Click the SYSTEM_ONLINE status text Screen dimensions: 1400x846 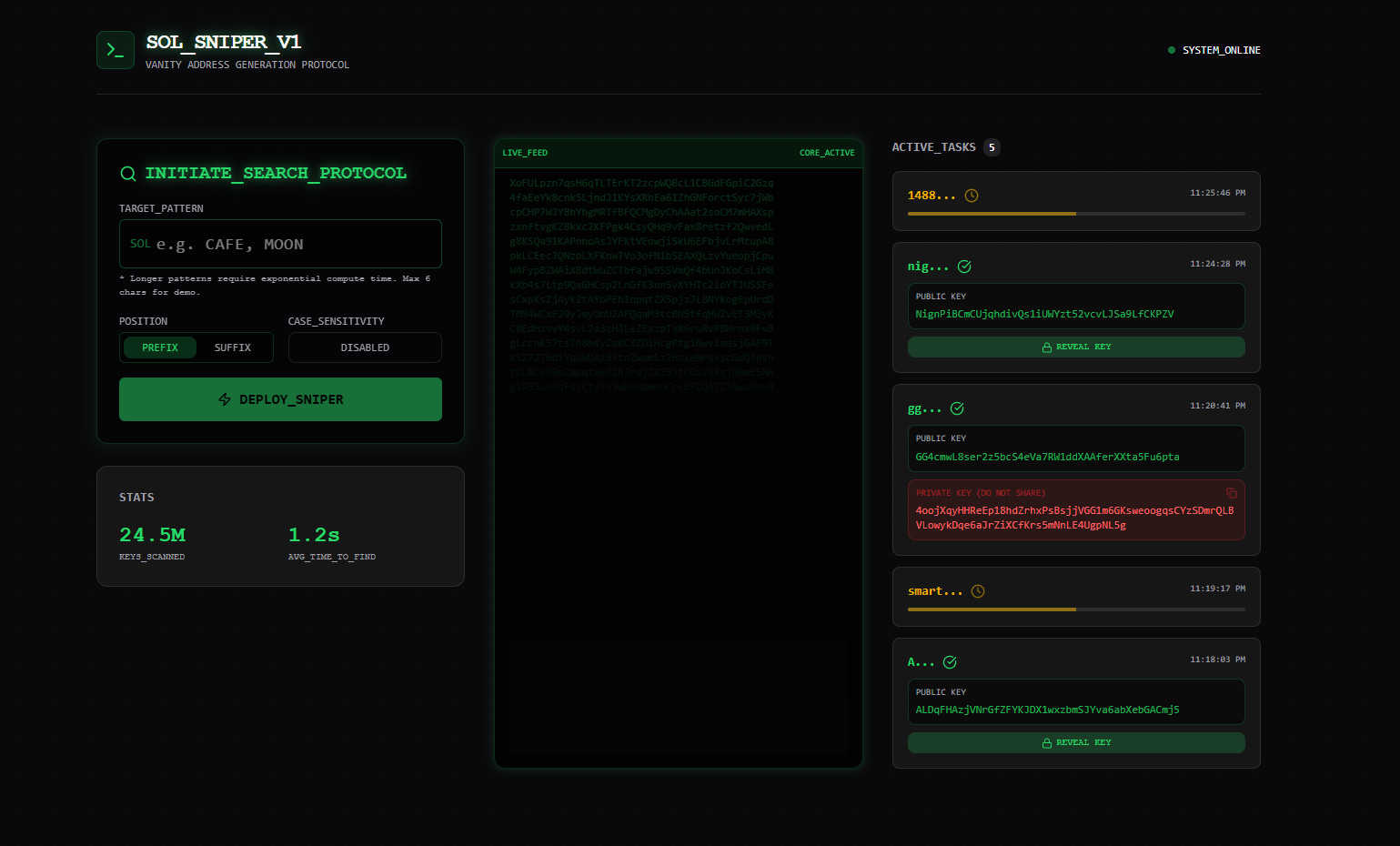pos(1221,50)
